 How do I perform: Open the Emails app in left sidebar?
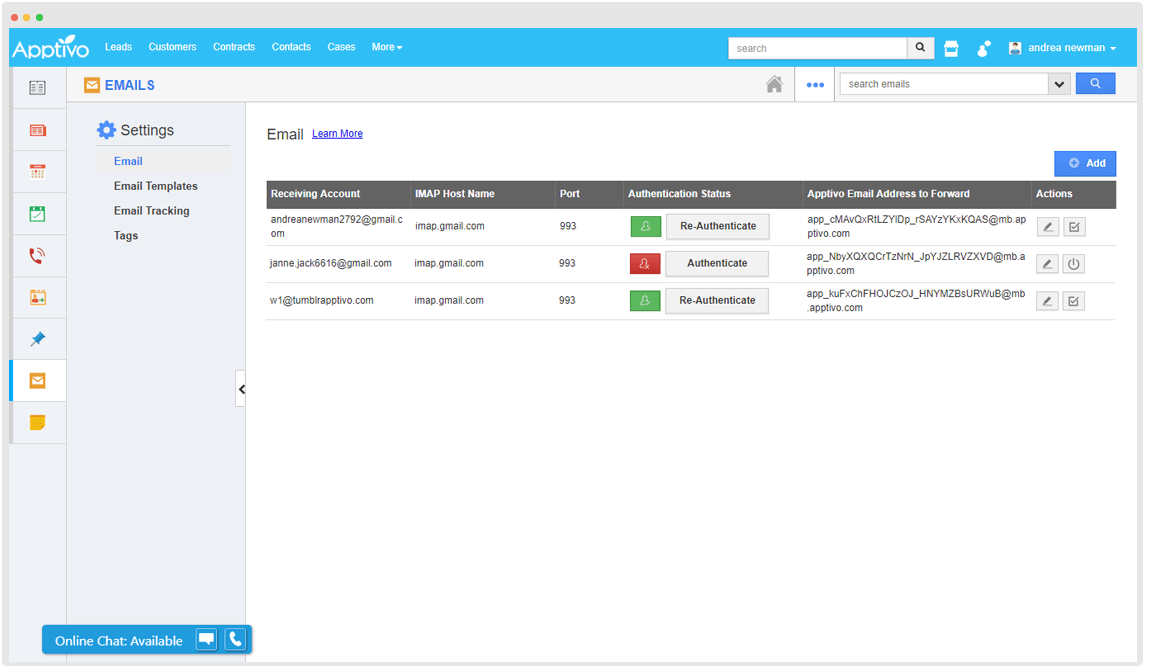(37, 380)
